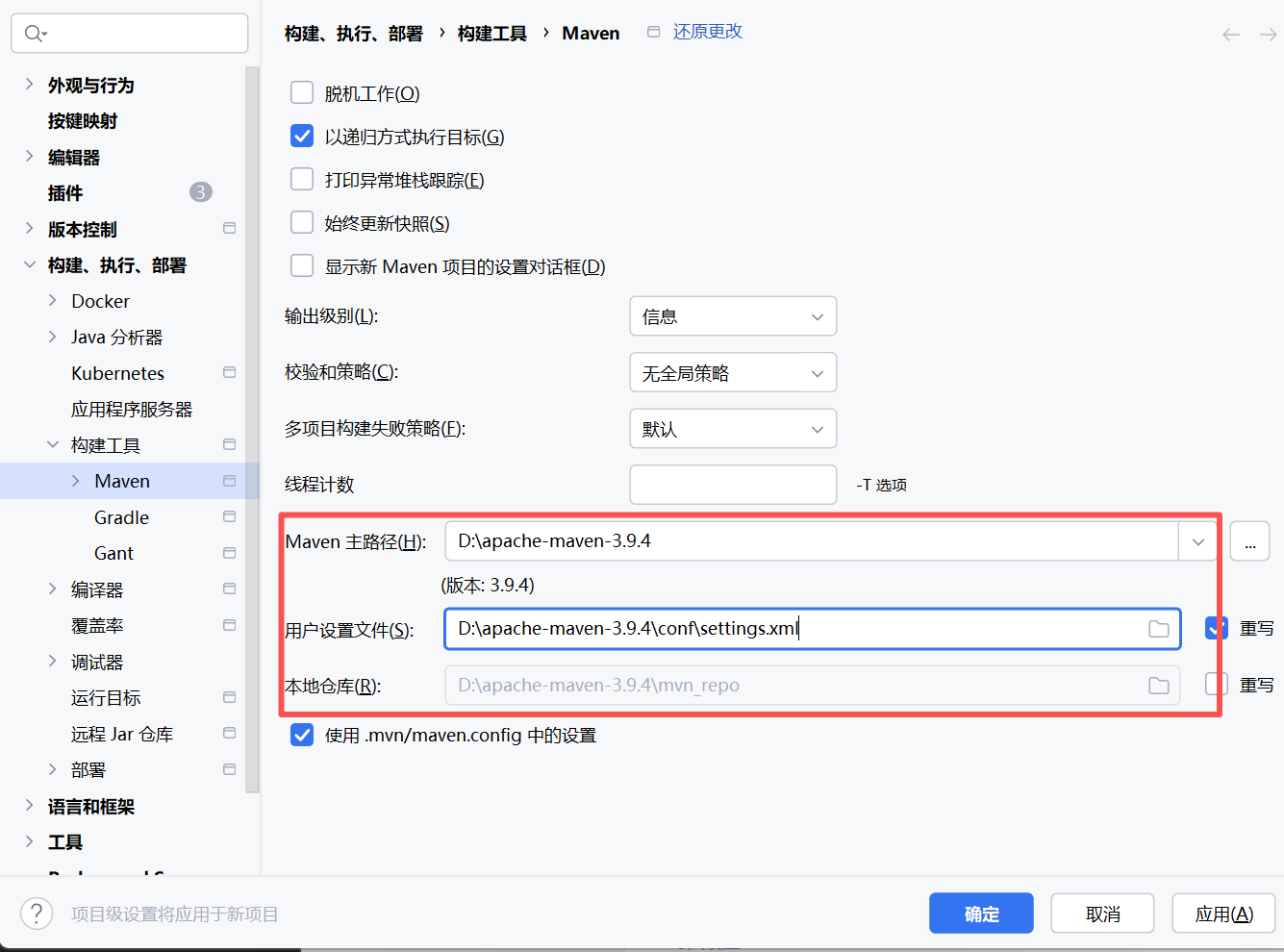The image size is (1284, 952).
Task: Click the user settings file path field
Action: 812,629
